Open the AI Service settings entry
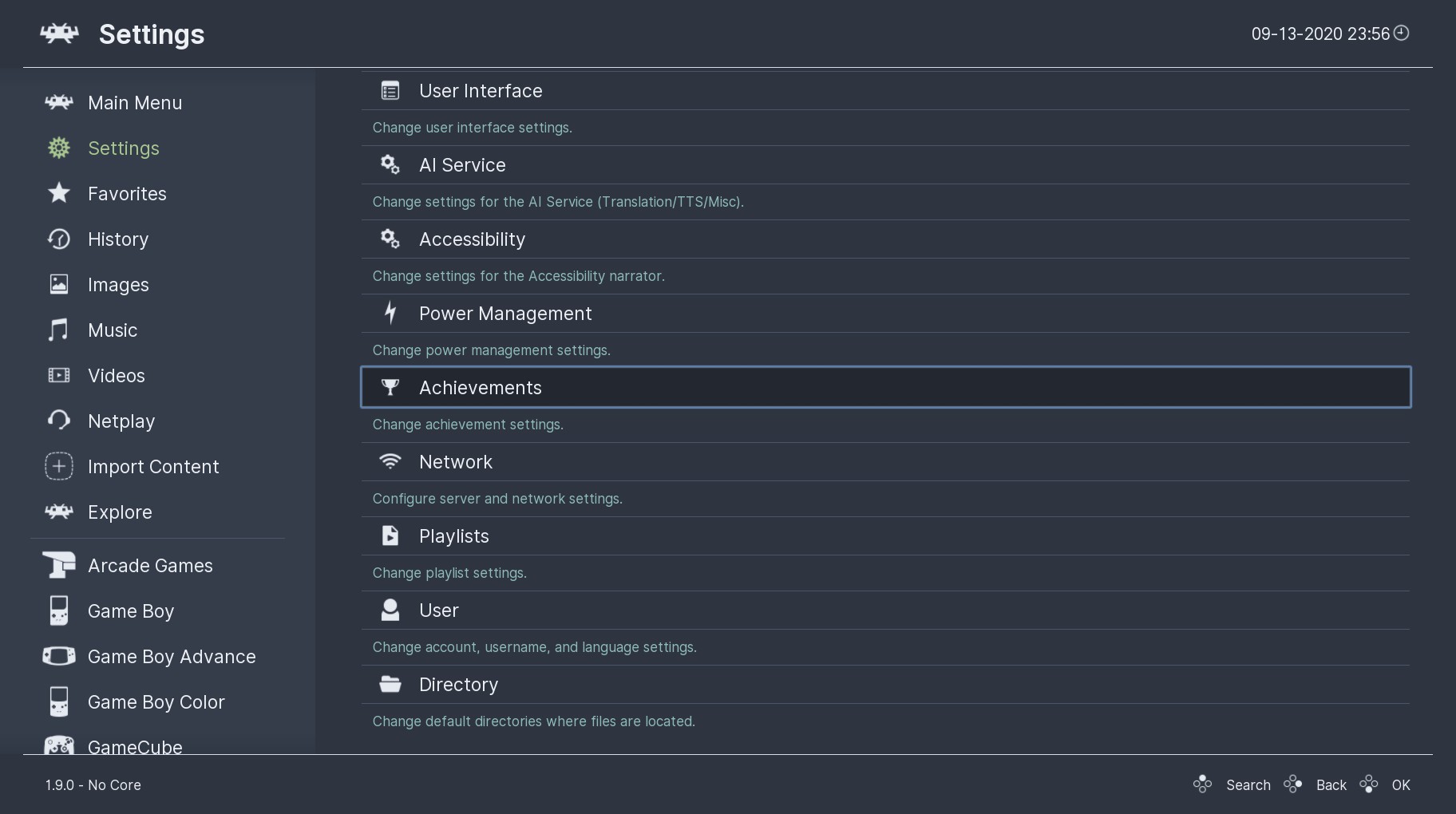 coord(462,165)
